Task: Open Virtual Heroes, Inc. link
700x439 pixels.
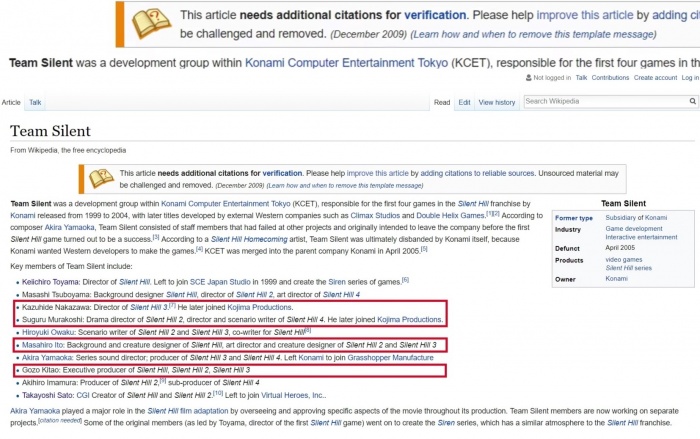Action: click(292, 395)
